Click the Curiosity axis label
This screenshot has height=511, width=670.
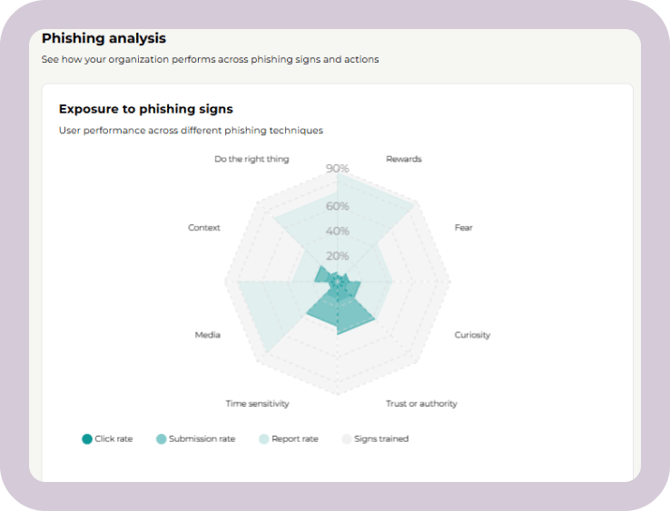point(472,335)
